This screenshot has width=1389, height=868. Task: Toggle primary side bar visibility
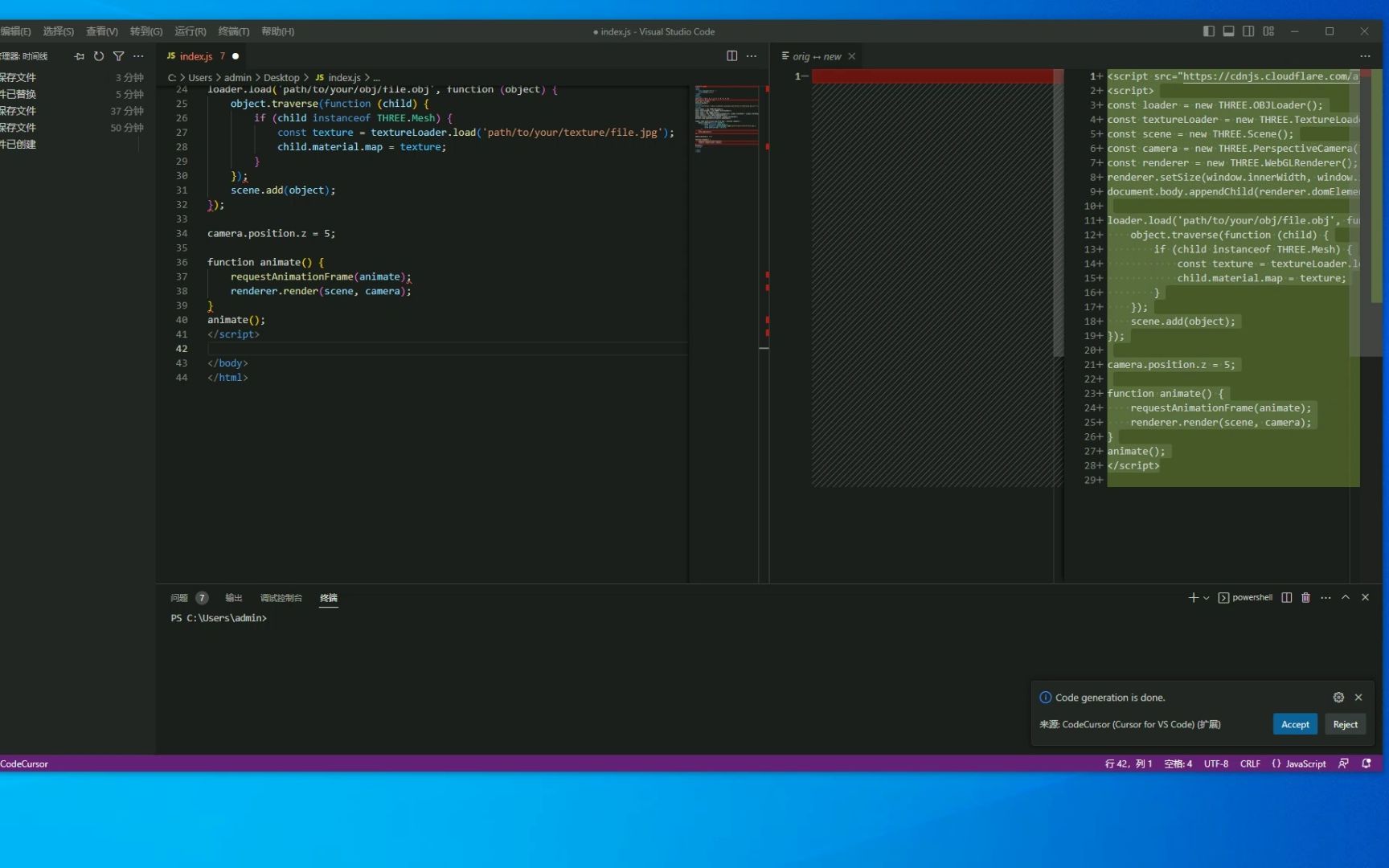coord(1208,31)
